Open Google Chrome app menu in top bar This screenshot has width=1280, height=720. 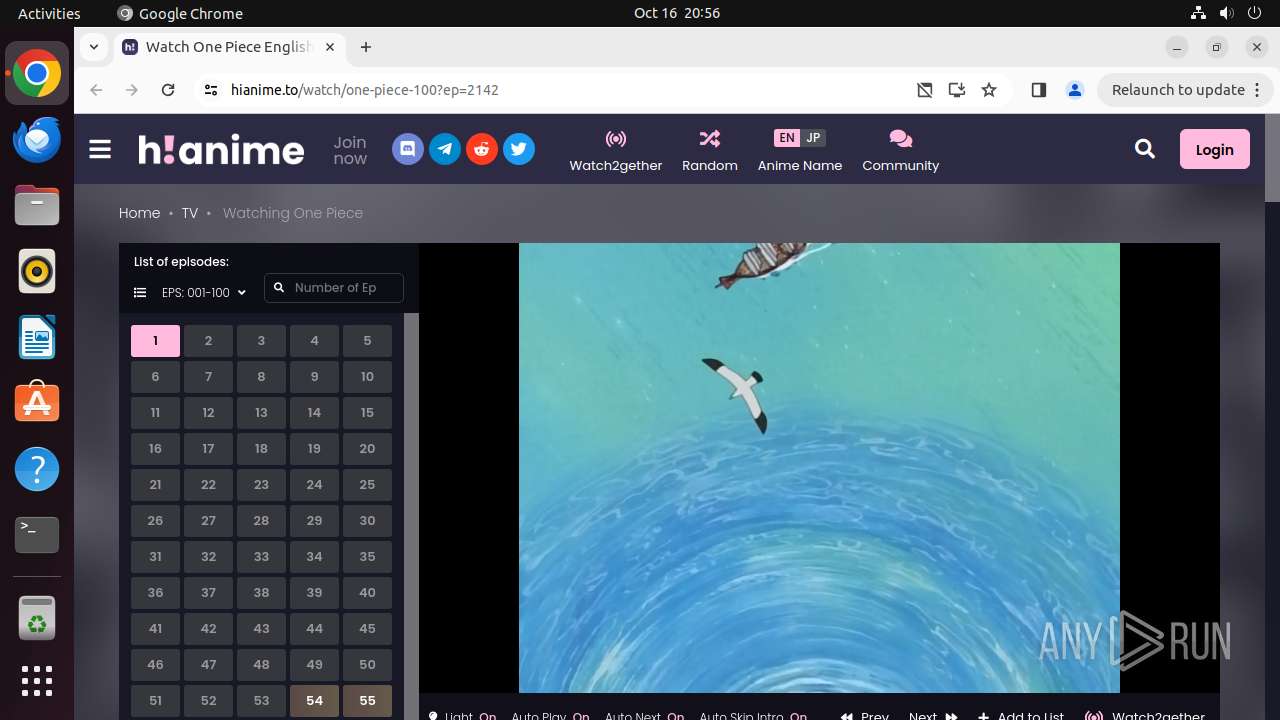coord(180,13)
